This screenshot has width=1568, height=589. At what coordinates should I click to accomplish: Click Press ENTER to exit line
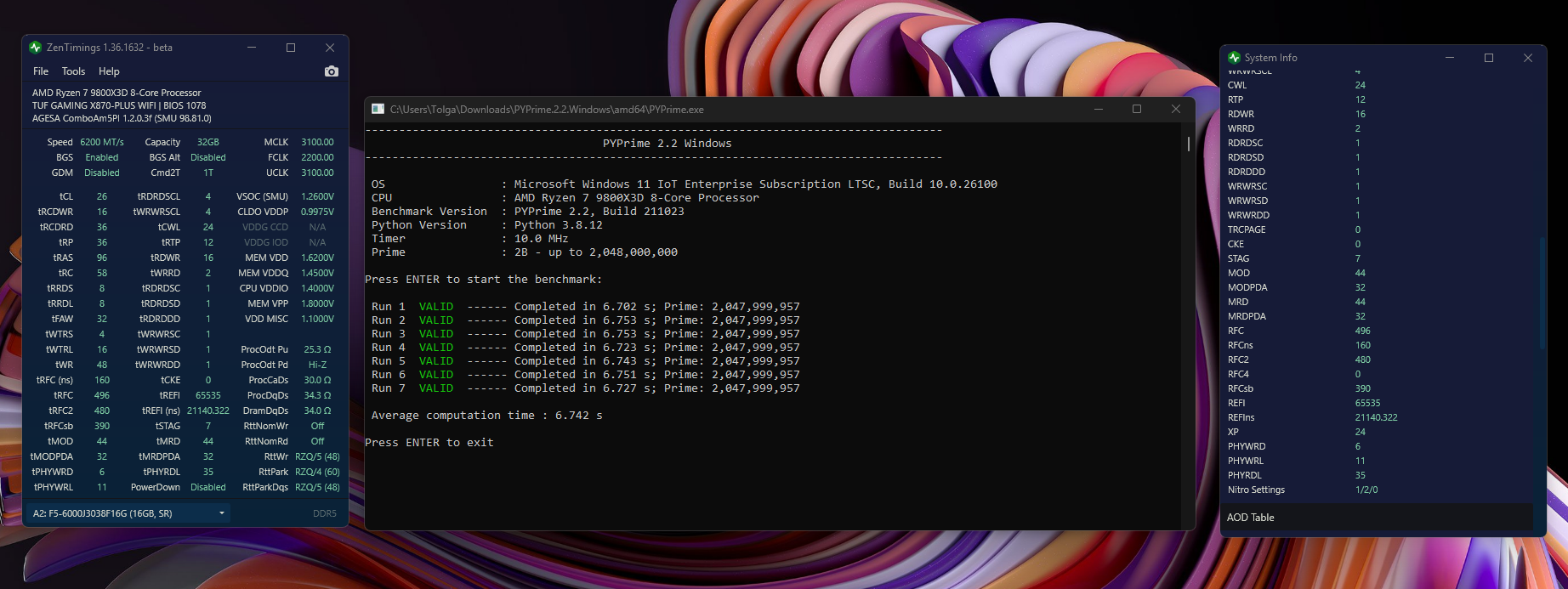pos(429,442)
